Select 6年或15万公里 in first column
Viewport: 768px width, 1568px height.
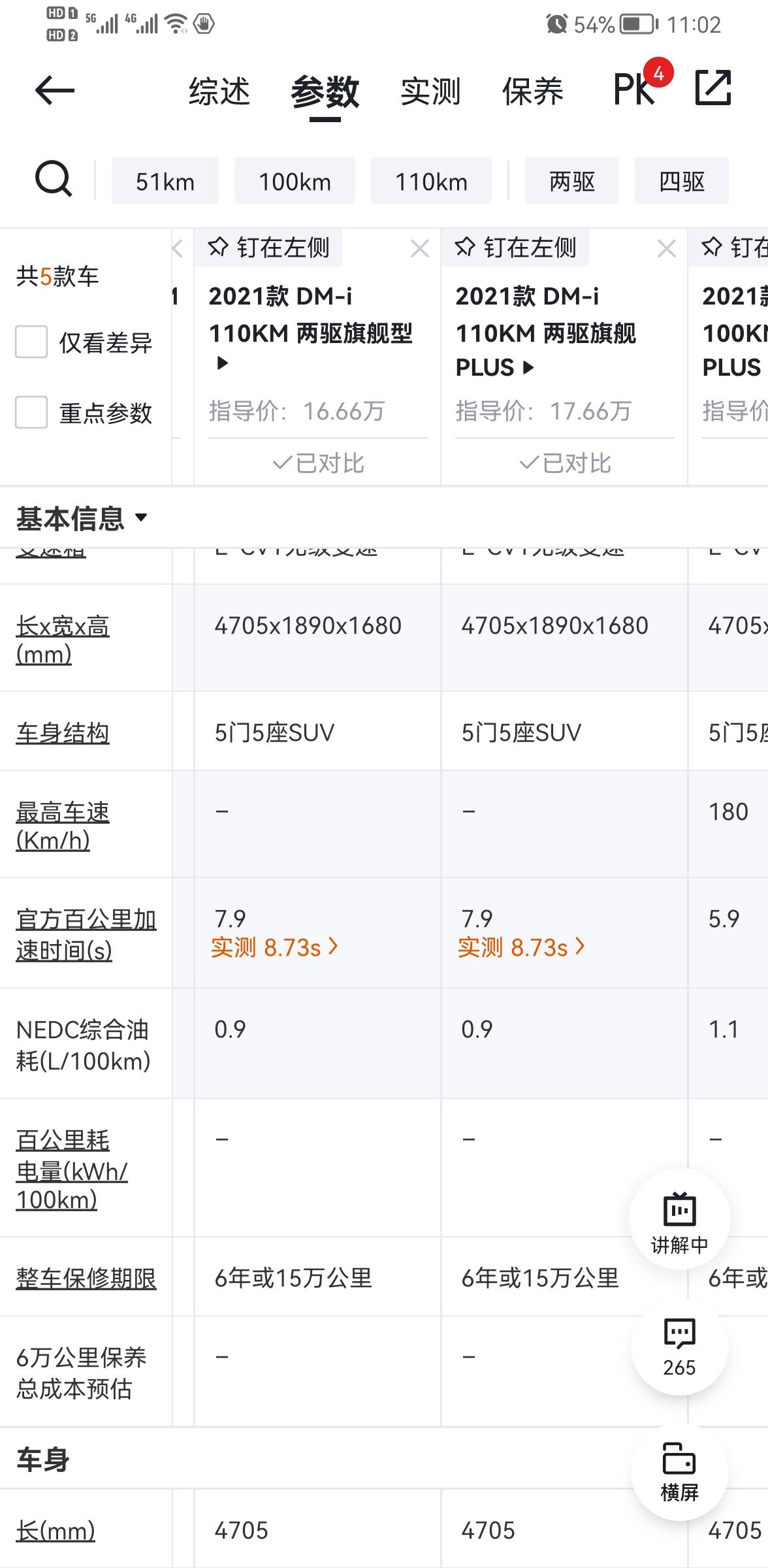293,1279
